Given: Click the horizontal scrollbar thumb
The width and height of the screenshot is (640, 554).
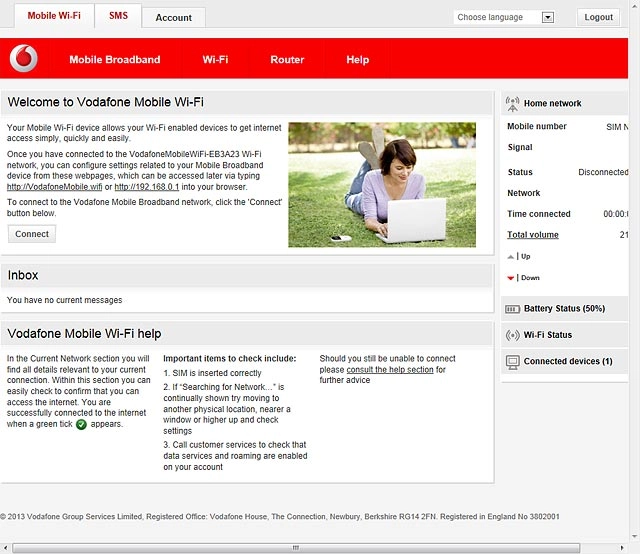Looking at the screenshot, I should pos(296,548).
